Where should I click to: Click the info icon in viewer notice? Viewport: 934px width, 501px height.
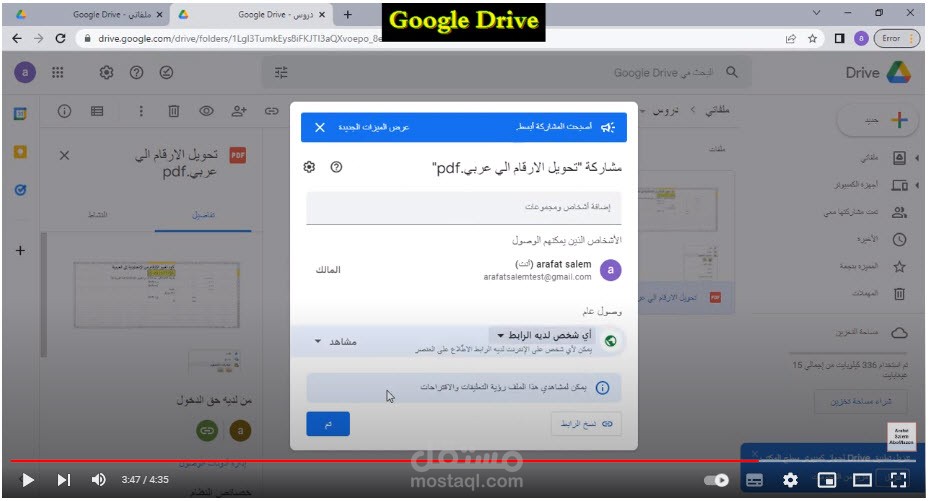tap(603, 388)
